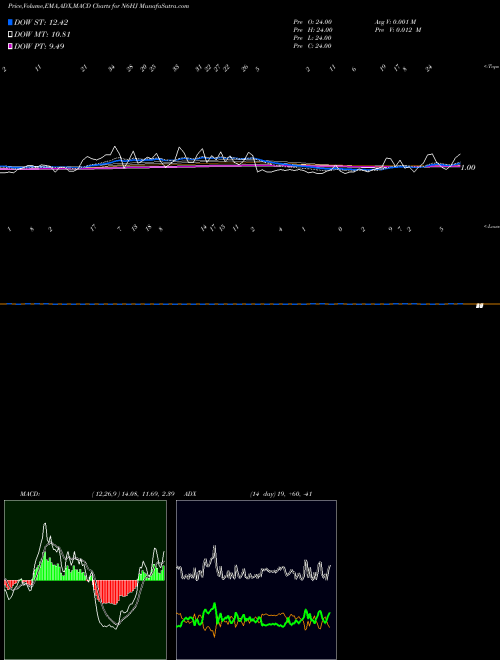
Task: Click the 'Pre O: 24.00' open value
Action: coord(313,22)
